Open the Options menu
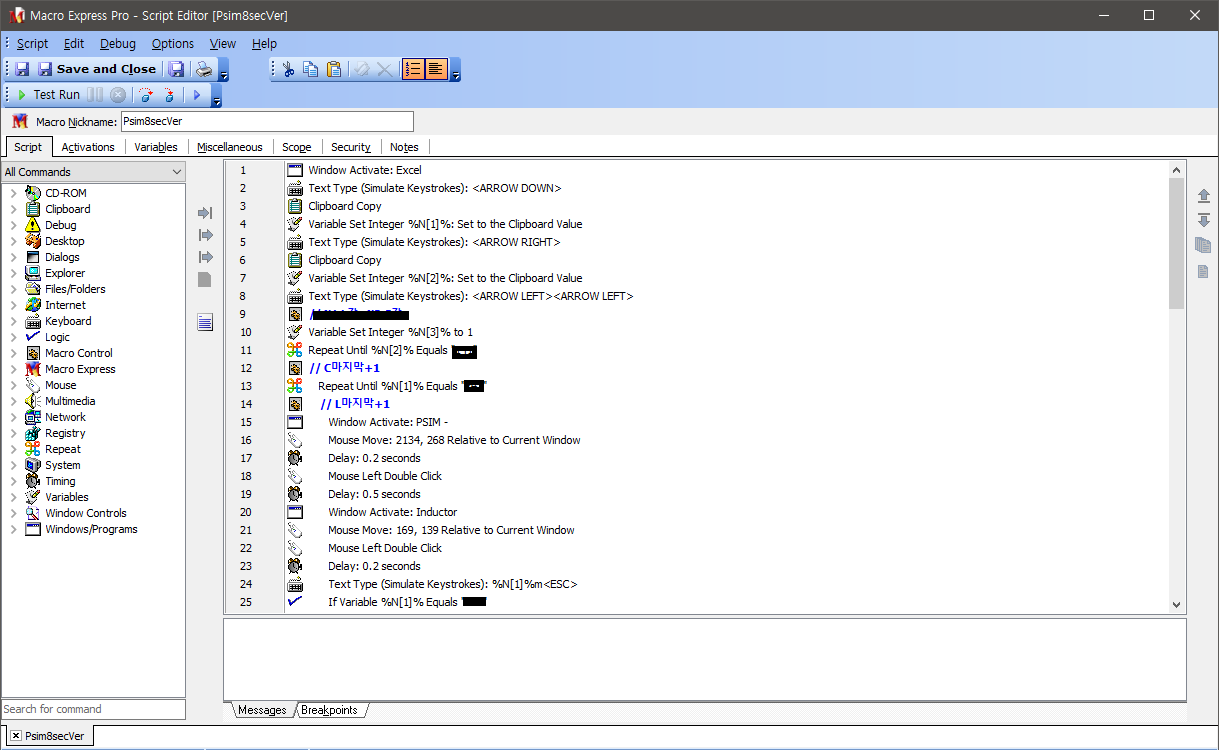The height and width of the screenshot is (750, 1221). tap(173, 43)
